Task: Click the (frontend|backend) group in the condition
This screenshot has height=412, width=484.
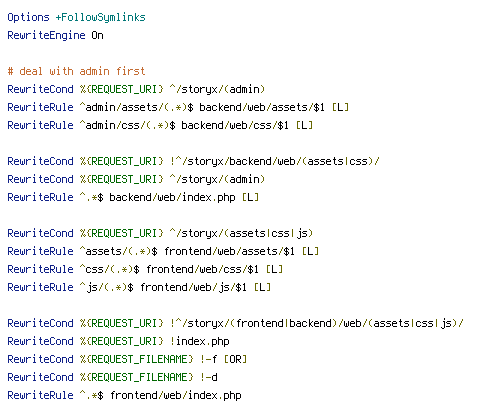Action: tap(283, 323)
